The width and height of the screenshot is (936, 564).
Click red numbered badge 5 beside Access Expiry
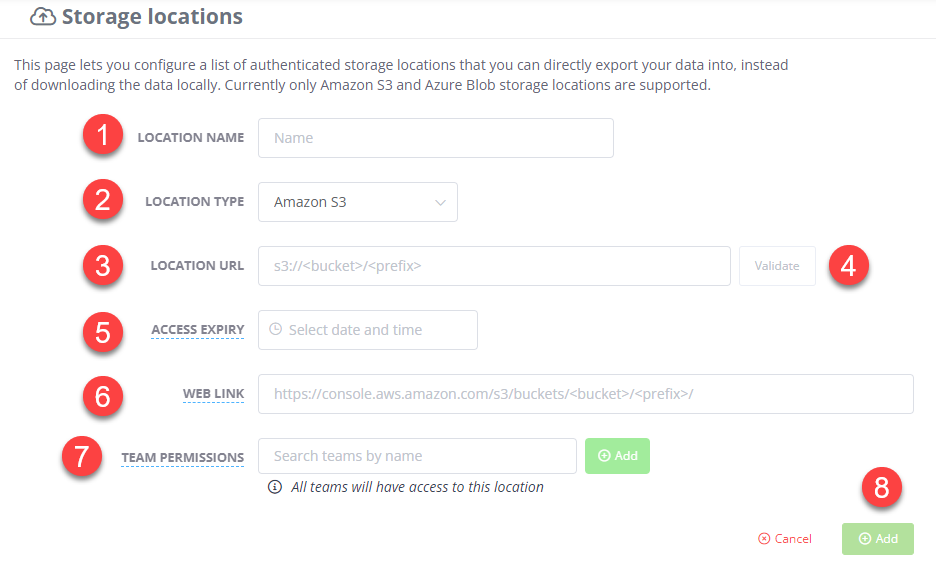coord(103,330)
